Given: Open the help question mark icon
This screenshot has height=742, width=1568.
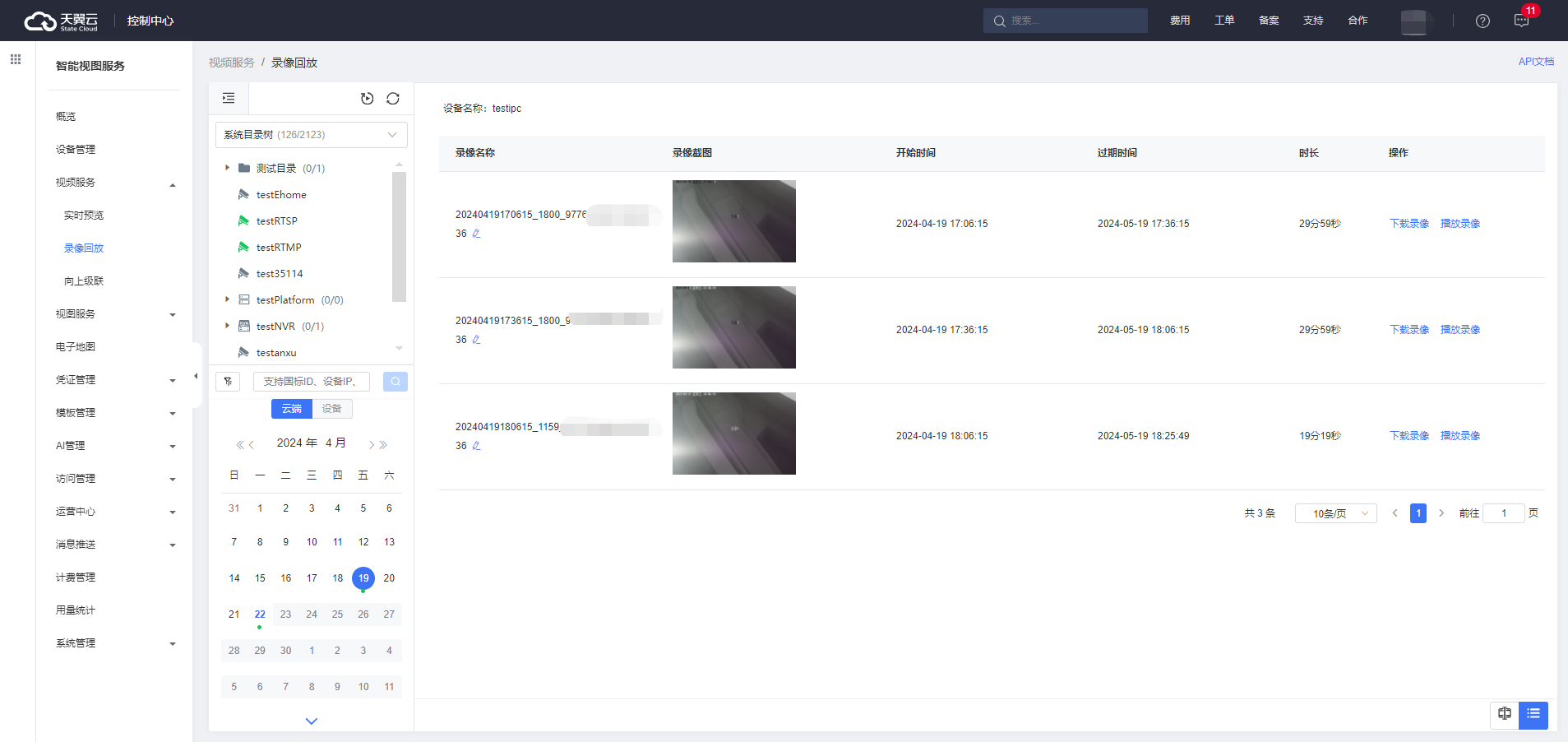Looking at the screenshot, I should click(1482, 21).
